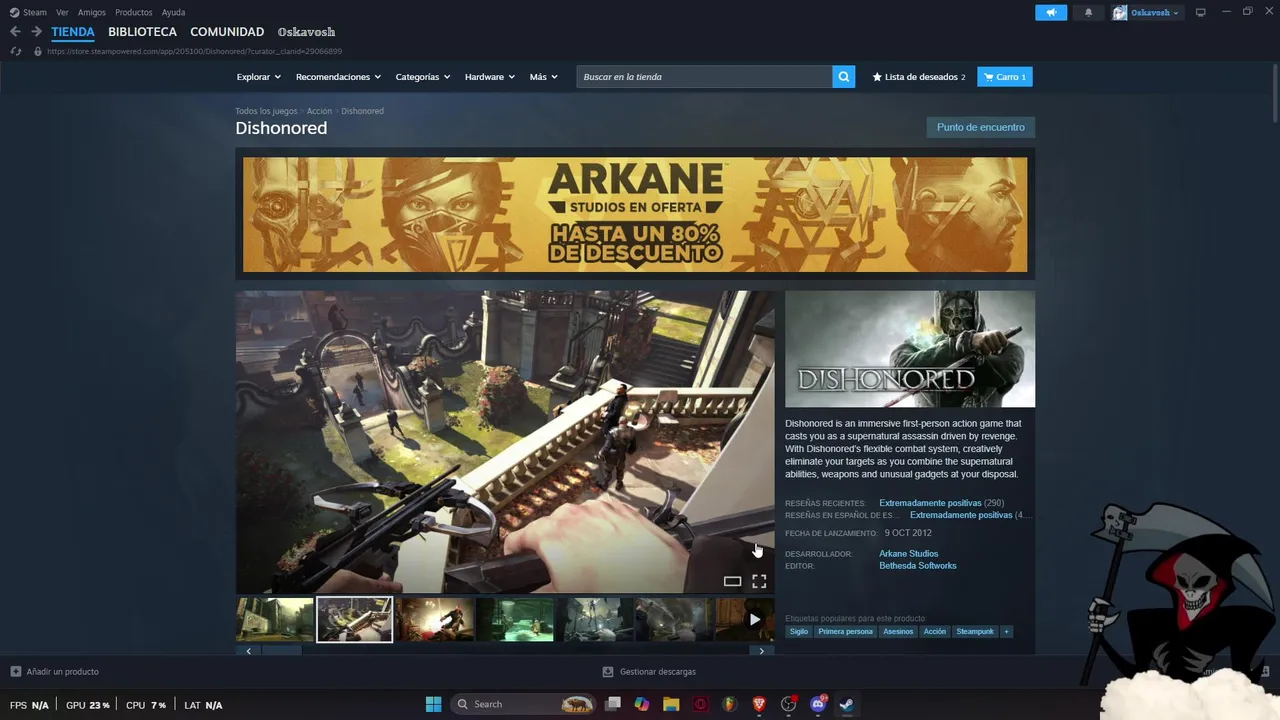
Task: Expand the Hardware dropdown
Action: point(489,77)
